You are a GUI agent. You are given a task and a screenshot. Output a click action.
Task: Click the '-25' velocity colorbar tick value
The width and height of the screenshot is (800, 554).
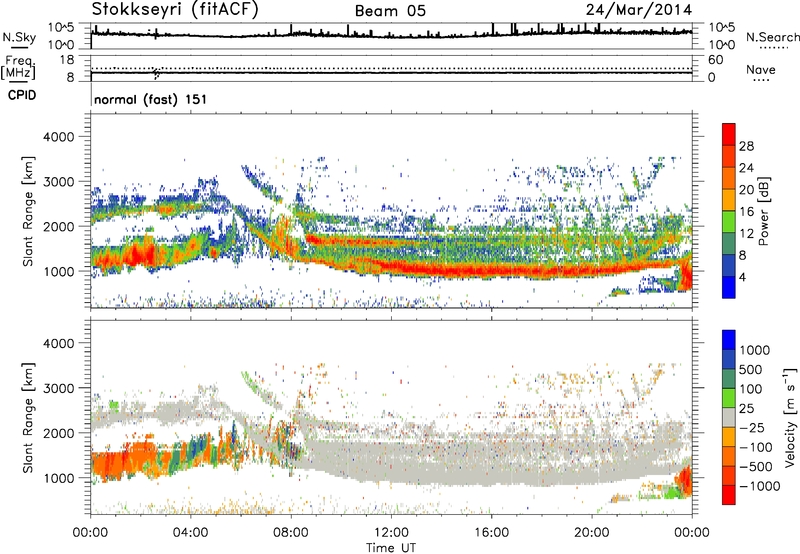[752, 427]
